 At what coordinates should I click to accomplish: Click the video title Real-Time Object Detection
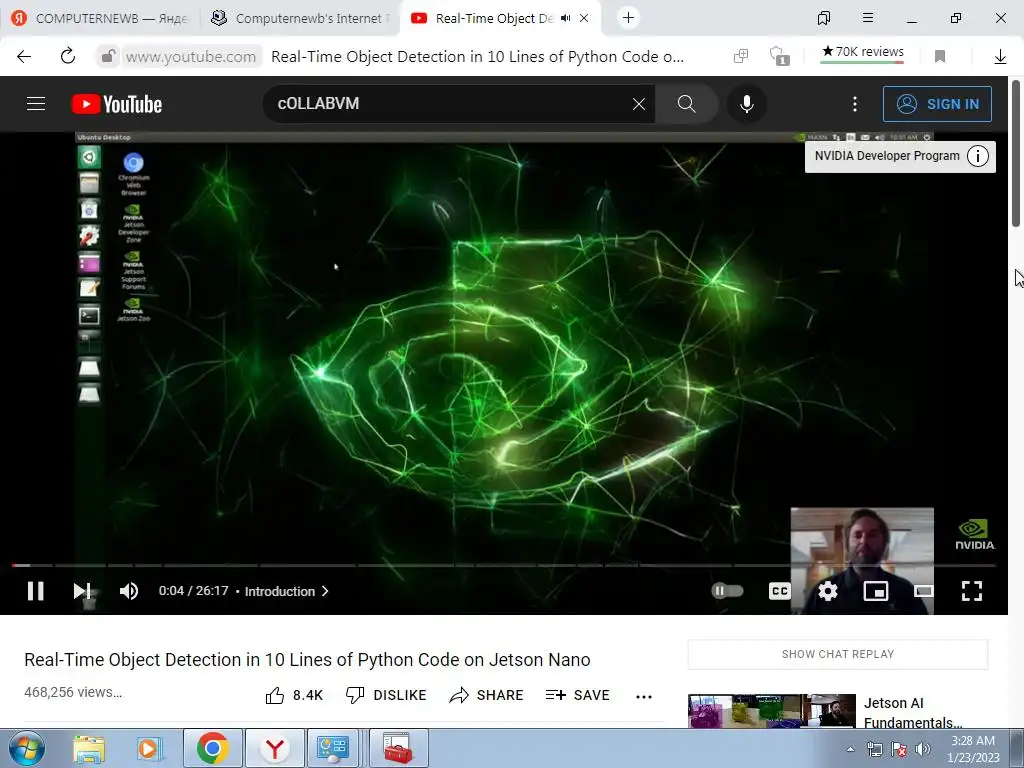coord(307,660)
